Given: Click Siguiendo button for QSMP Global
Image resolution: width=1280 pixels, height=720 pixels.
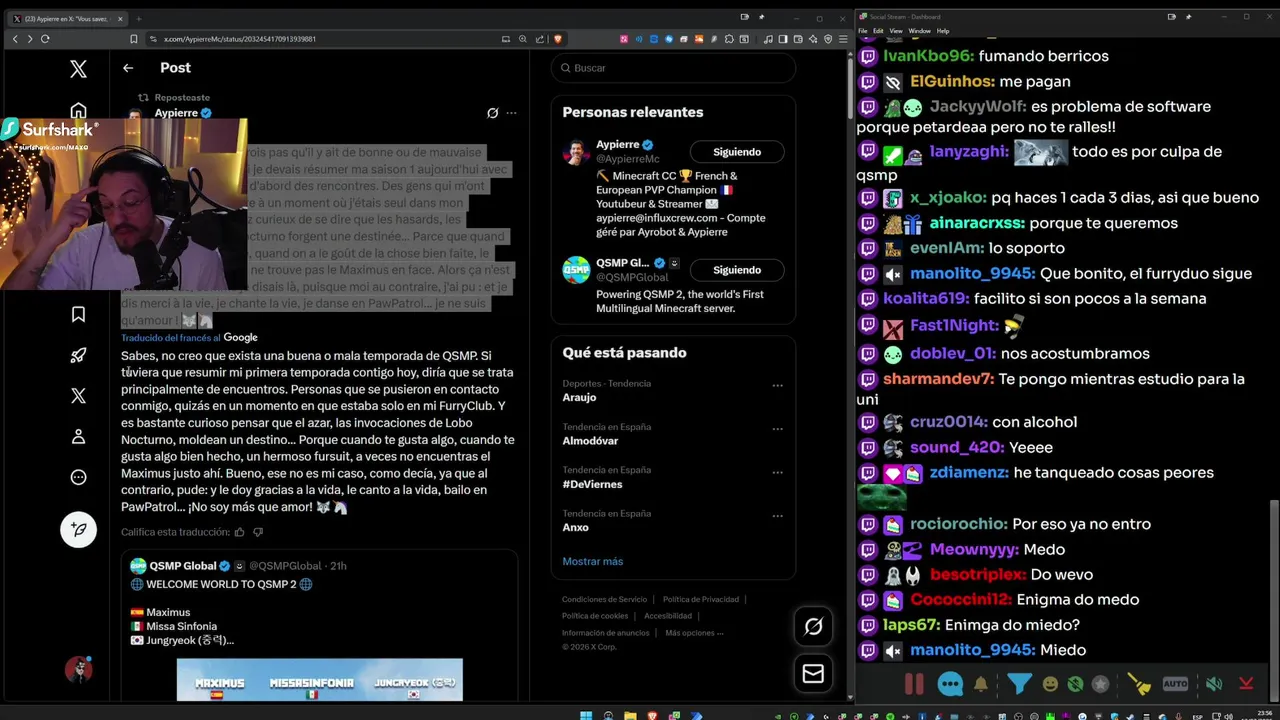Looking at the screenshot, I should tap(737, 270).
